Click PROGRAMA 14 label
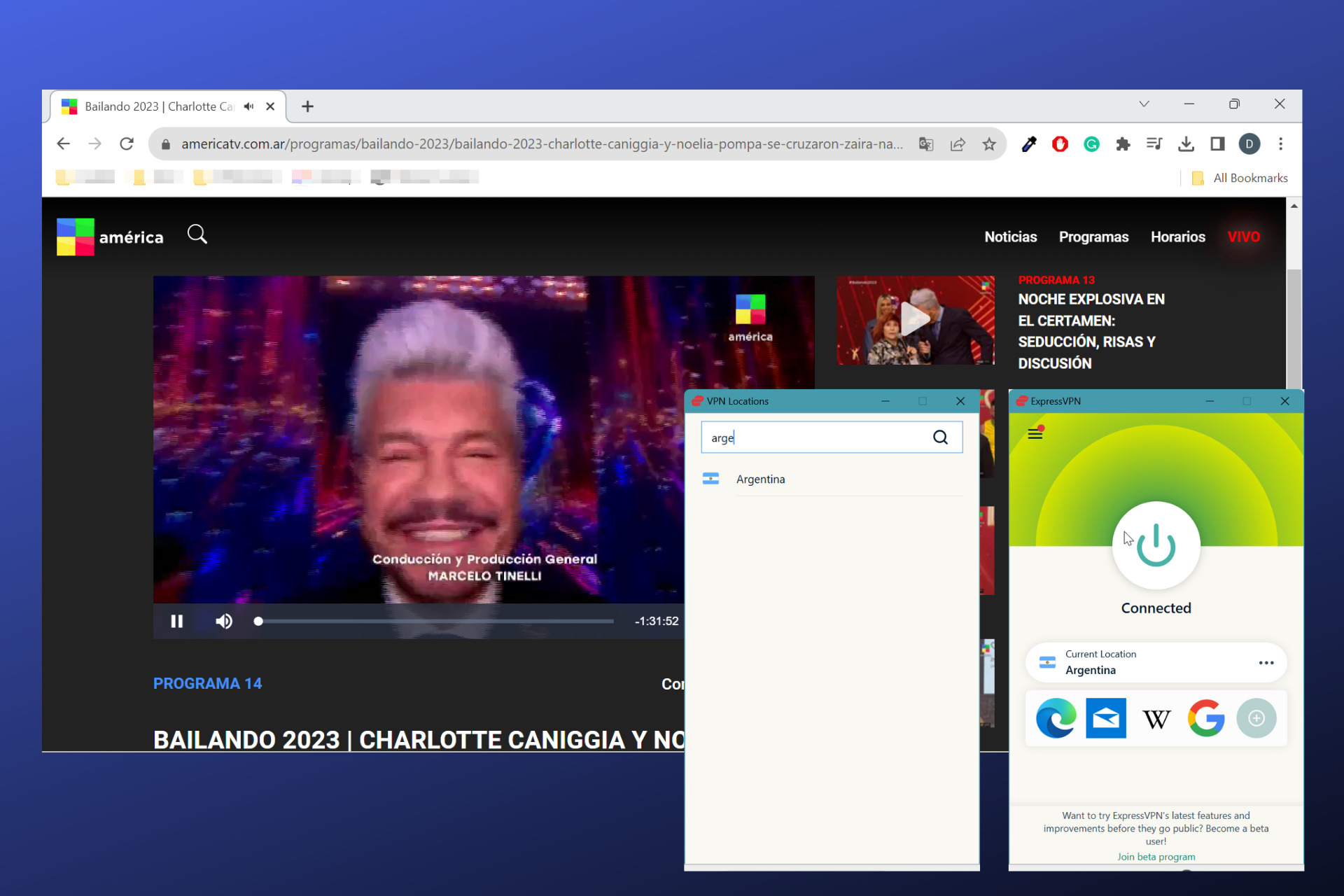This screenshot has width=1344, height=896. click(x=207, y=683)
